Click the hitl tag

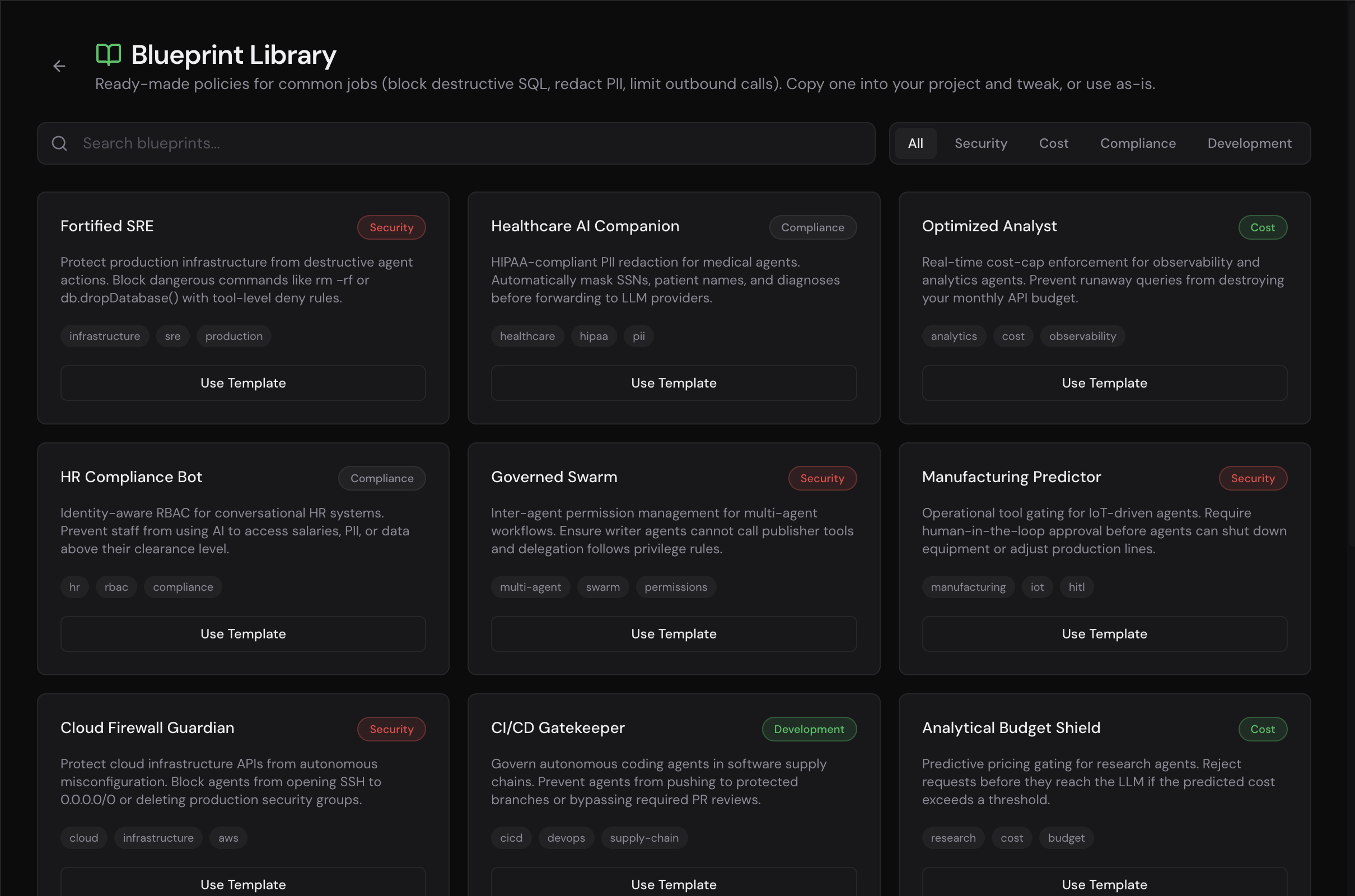pos(1076,587)
